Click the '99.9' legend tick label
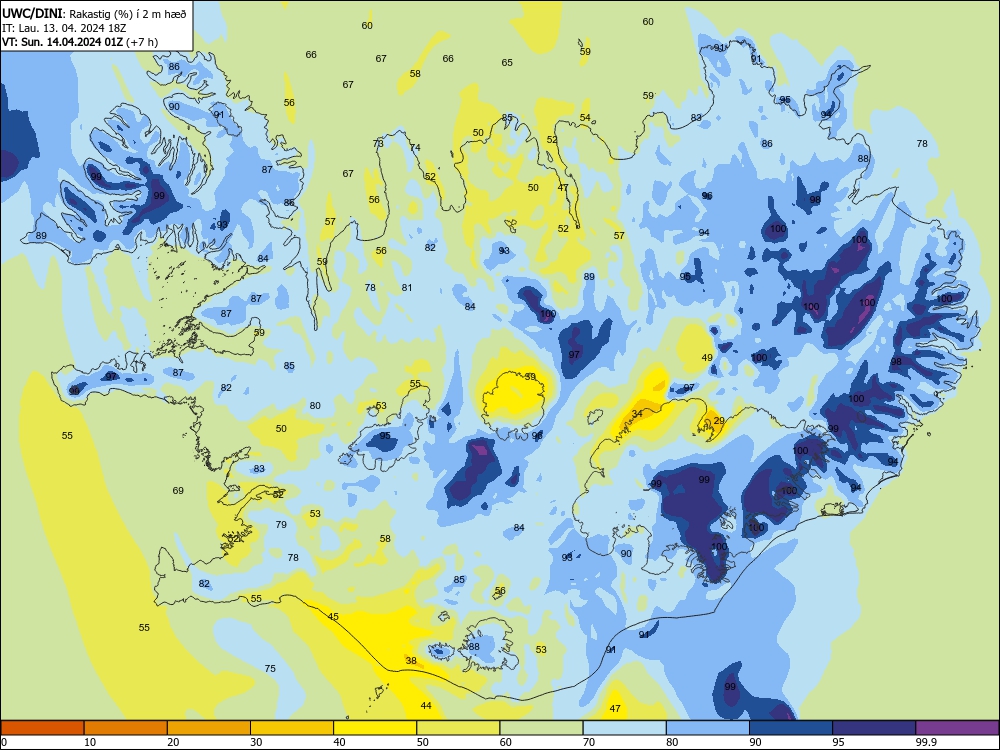This screenshot has width=1000, height=750. click(926, 742)
